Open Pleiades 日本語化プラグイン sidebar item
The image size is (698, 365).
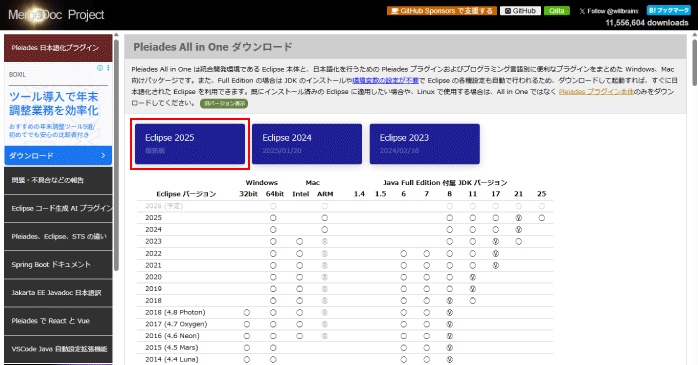pos(58,48)
